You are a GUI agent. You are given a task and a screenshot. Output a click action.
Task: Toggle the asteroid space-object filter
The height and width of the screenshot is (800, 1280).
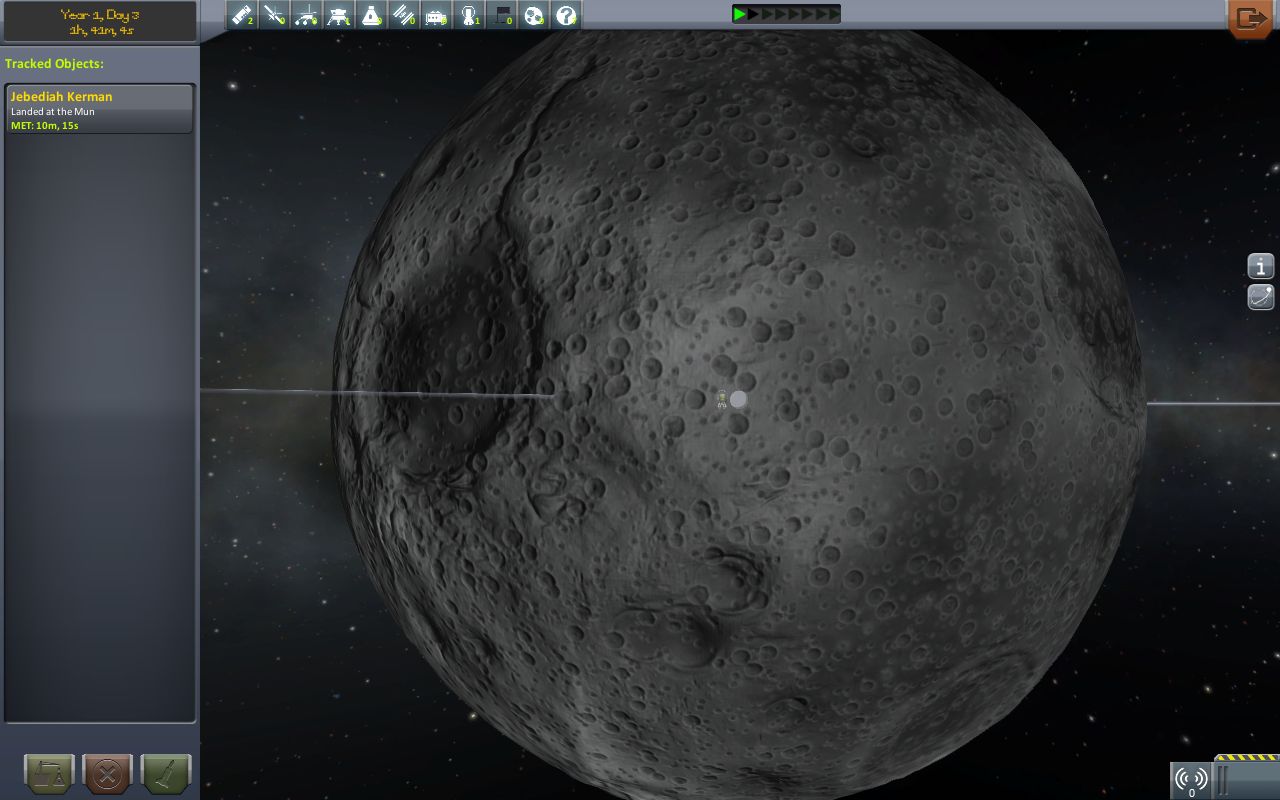534,15
